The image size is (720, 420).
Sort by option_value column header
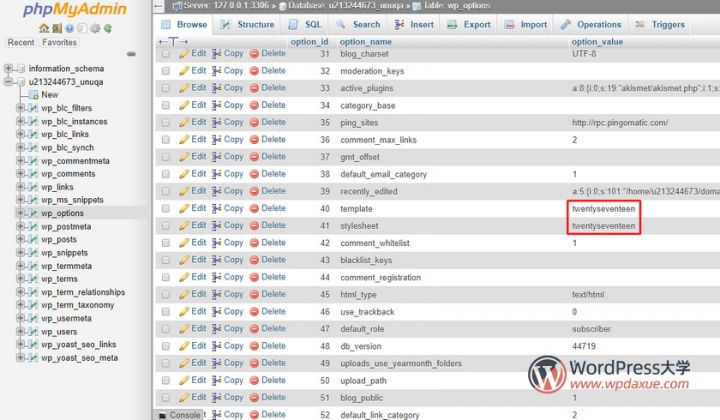(597, 42)
